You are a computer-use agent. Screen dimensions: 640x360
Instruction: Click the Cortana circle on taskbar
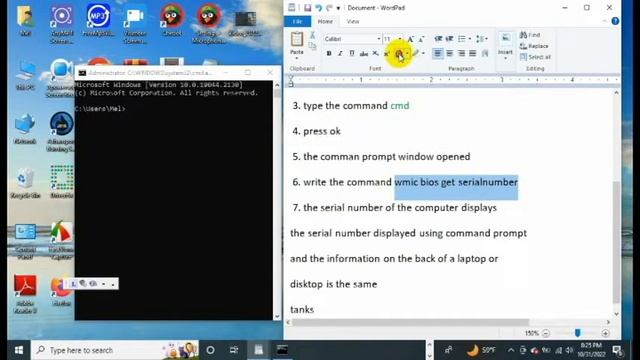[210, 350]
